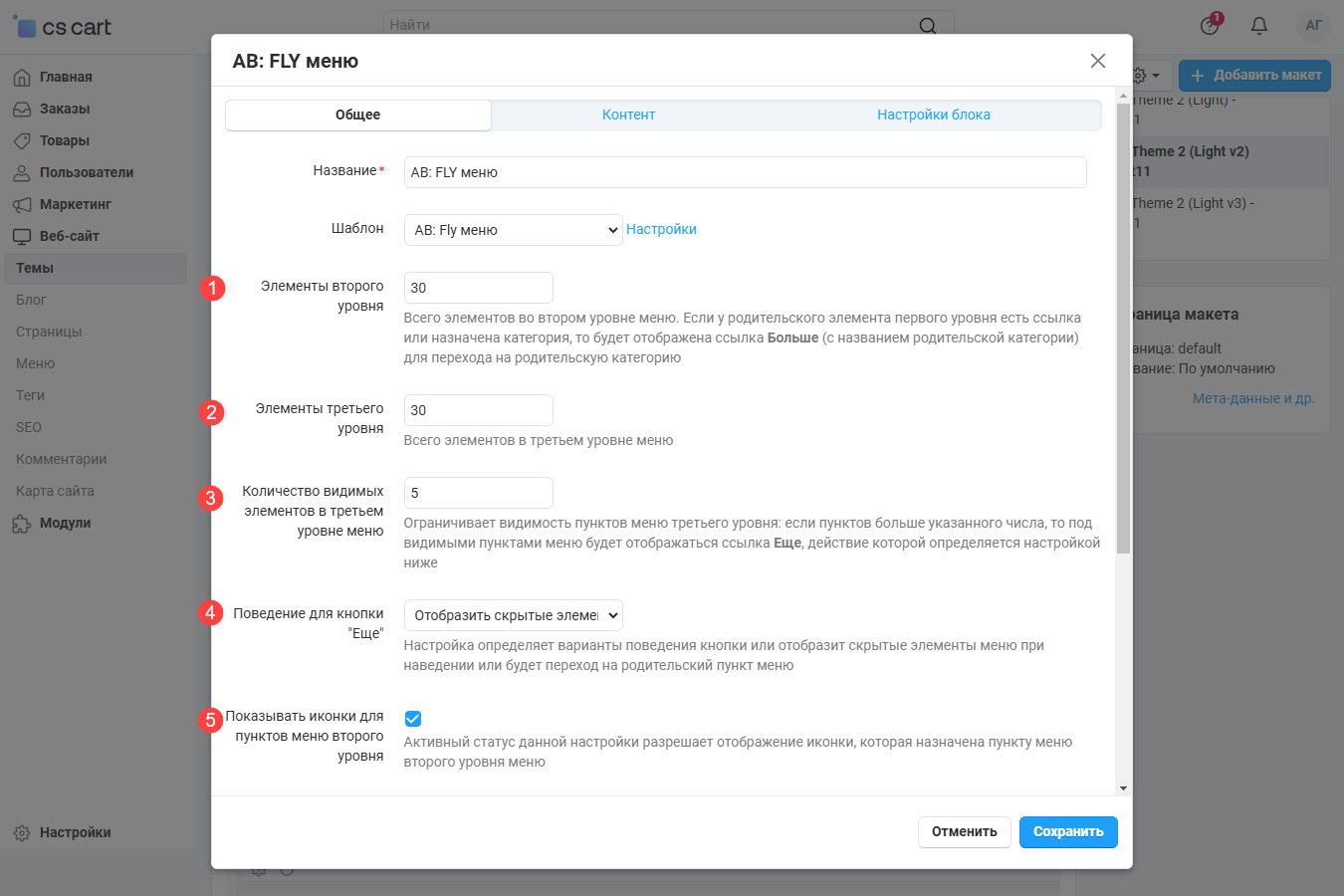This screenshot has height=896, width=1344.
Task: Click the Modules puzzle icon
Action: pos(22,524)
